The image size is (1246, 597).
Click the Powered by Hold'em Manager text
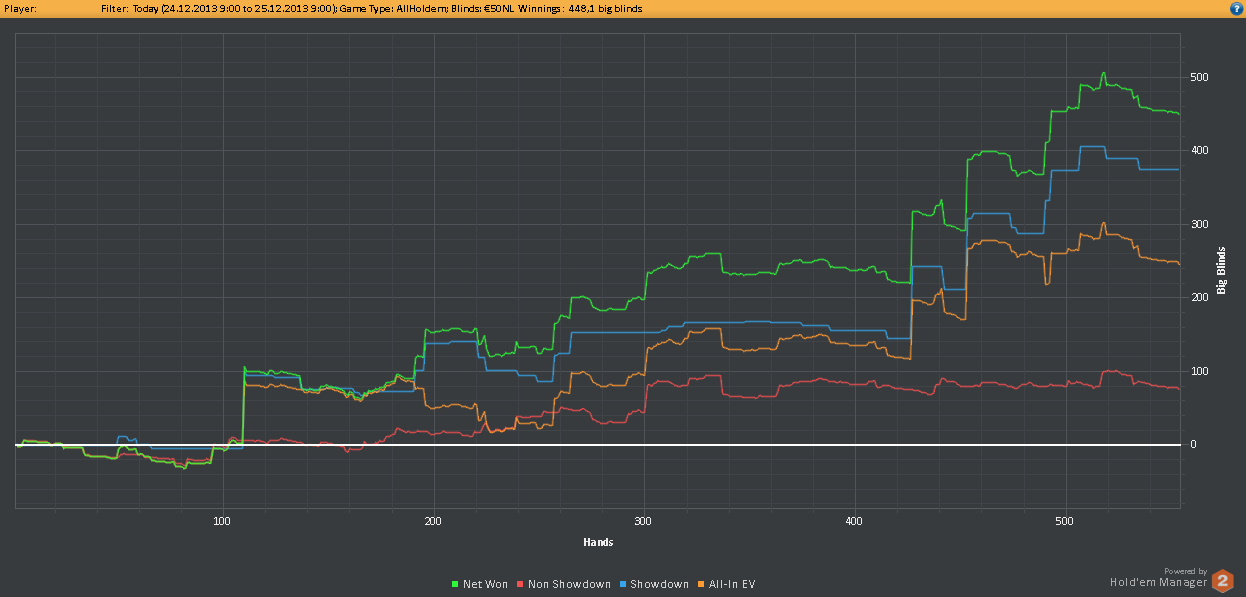point(1158,577)
